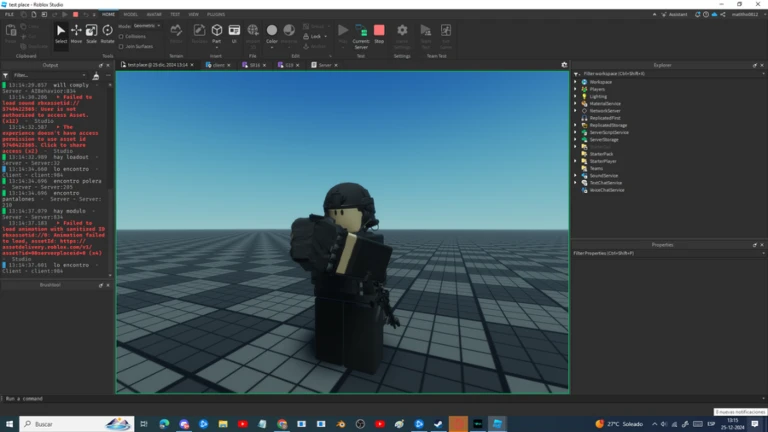
Task: Stop the running test
Action: click(x=379, y=34)
